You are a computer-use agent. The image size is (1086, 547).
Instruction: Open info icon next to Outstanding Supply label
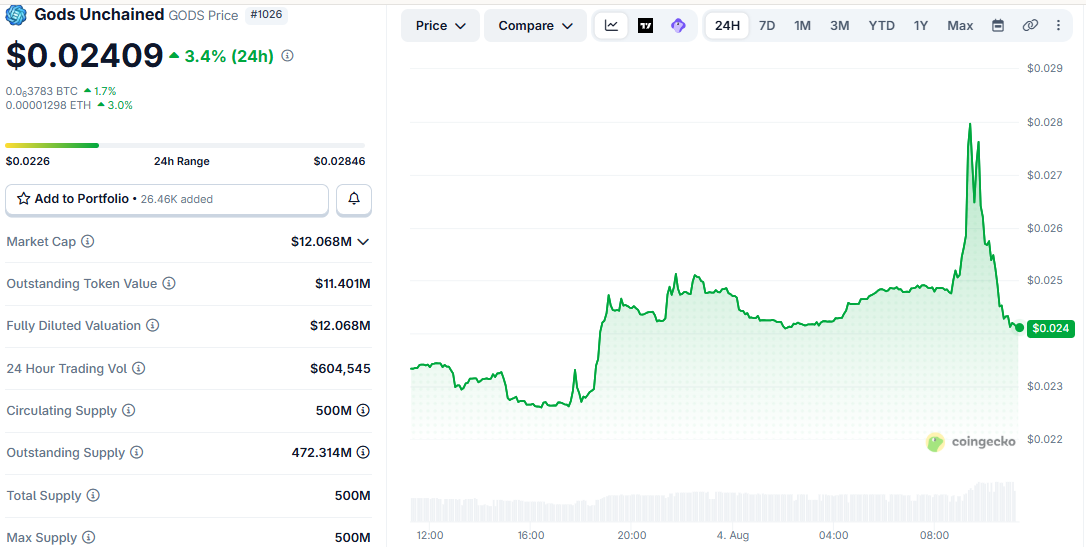point(137,453)
